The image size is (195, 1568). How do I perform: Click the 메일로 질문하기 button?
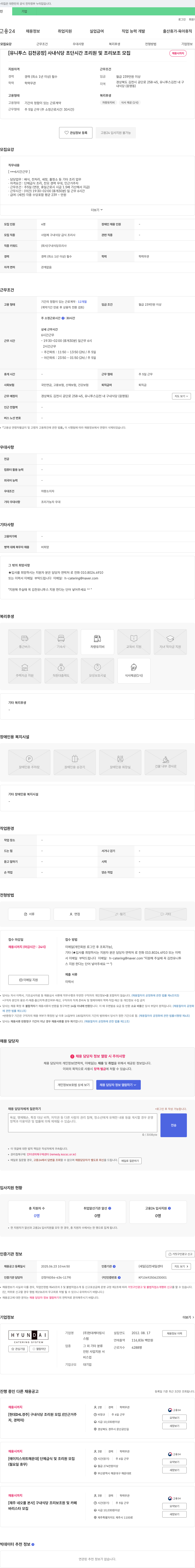pos(130,1161)
